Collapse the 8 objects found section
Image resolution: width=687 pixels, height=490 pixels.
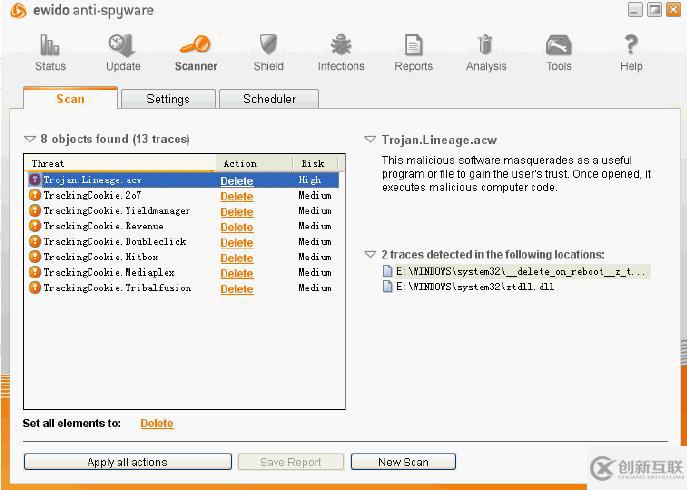click(x=29, y=139)
